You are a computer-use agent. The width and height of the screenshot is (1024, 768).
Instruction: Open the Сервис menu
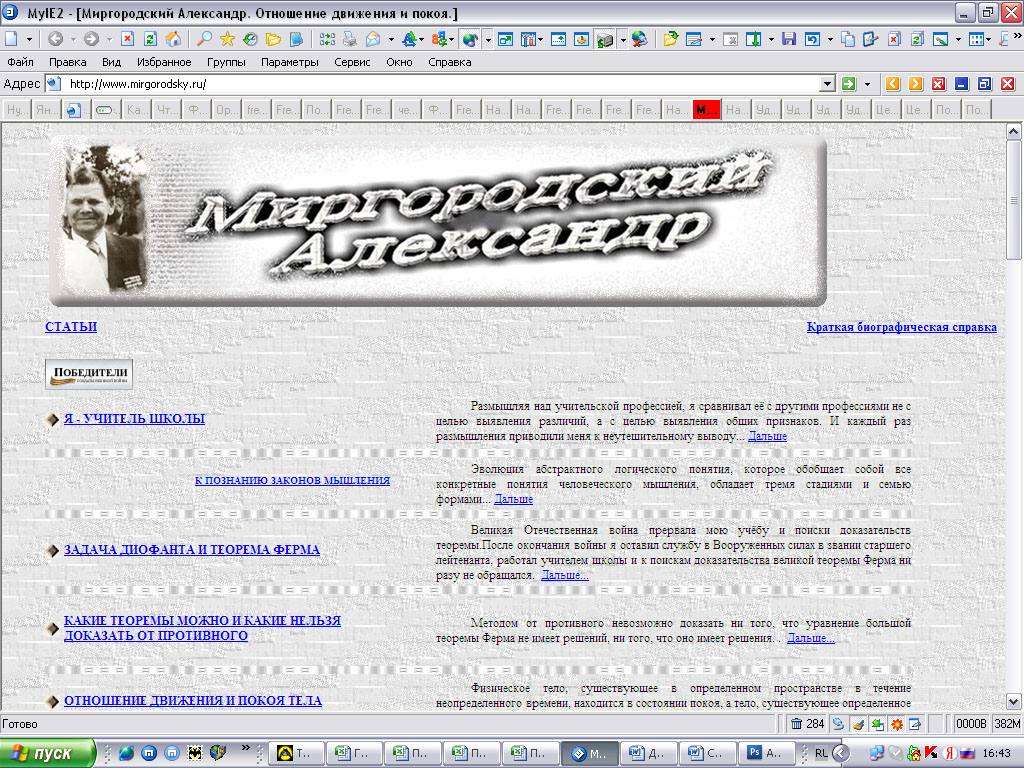(x=352, y=62)
